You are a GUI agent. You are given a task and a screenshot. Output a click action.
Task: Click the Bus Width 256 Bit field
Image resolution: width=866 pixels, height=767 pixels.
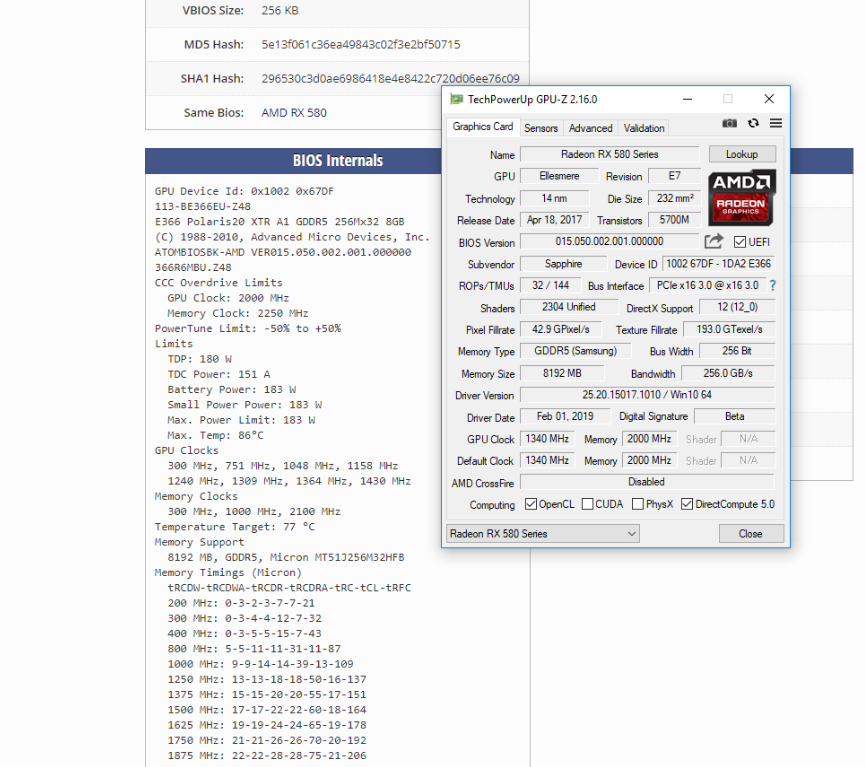coord(737,351)
